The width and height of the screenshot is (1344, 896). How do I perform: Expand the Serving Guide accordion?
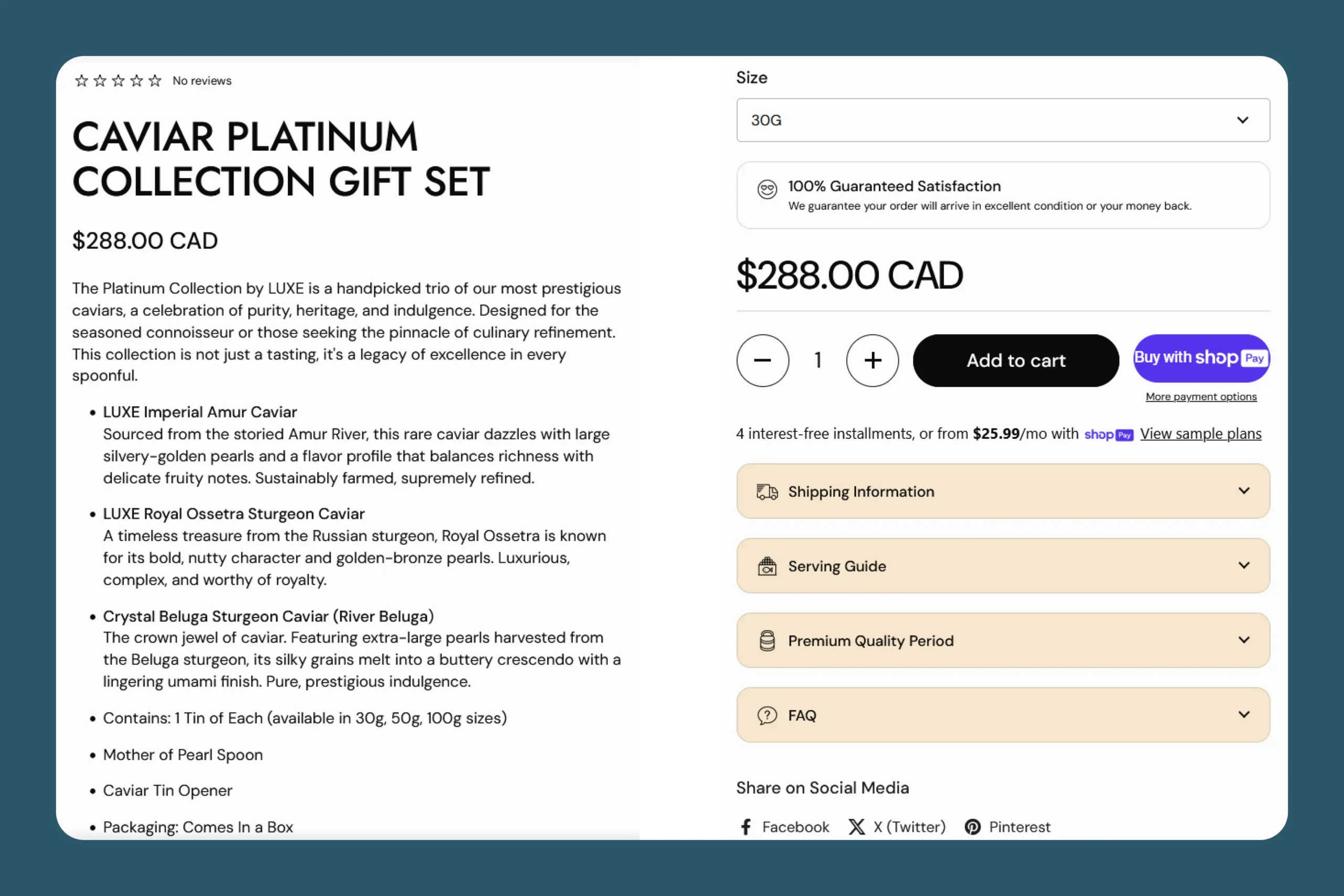click(x=1003, y=566)
